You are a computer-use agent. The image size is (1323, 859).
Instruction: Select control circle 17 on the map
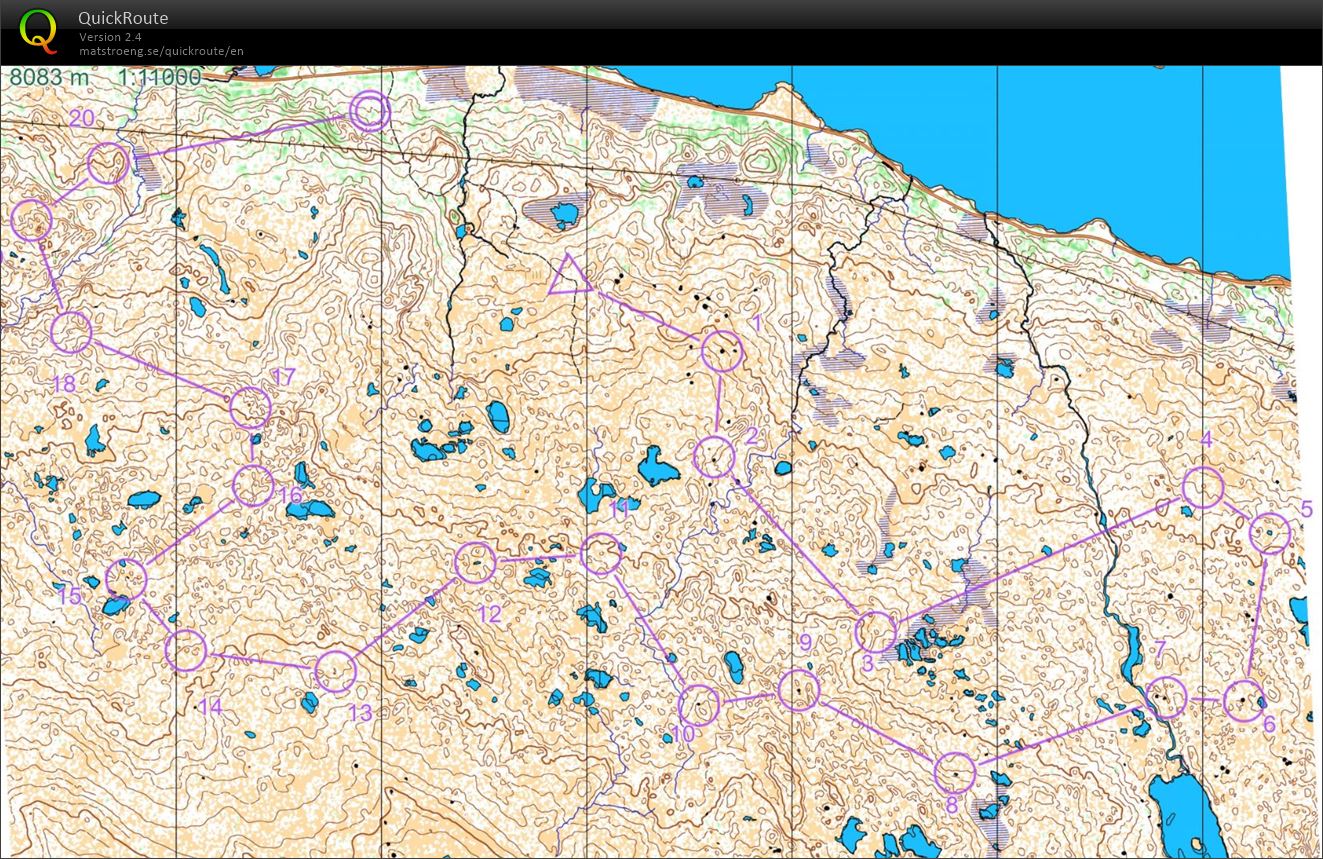[250, 408]
